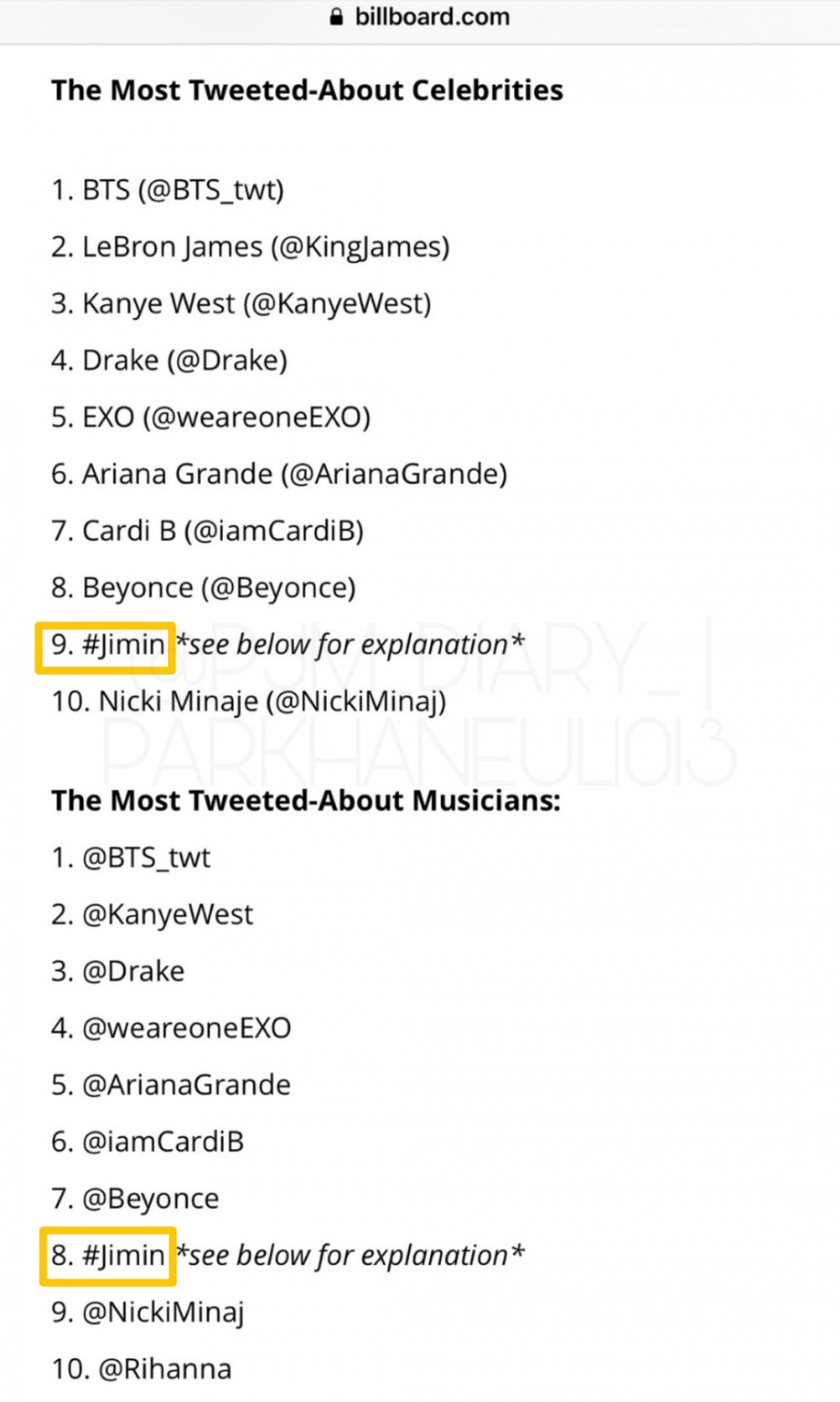Select Kanye West (@KanyeWest) list item
This screenshot has height=1402, width=840.
pyautogui.click(x=241, y=303)
